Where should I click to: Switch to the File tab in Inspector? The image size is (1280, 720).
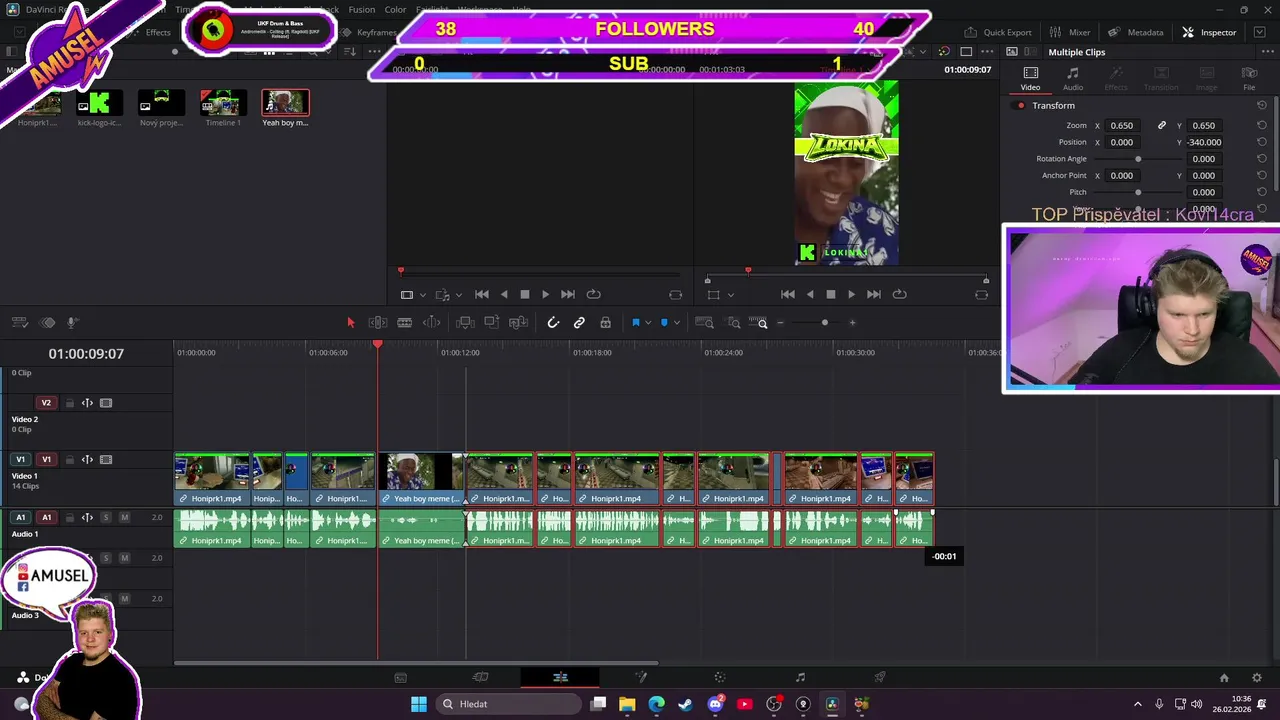click(1249, 79)
